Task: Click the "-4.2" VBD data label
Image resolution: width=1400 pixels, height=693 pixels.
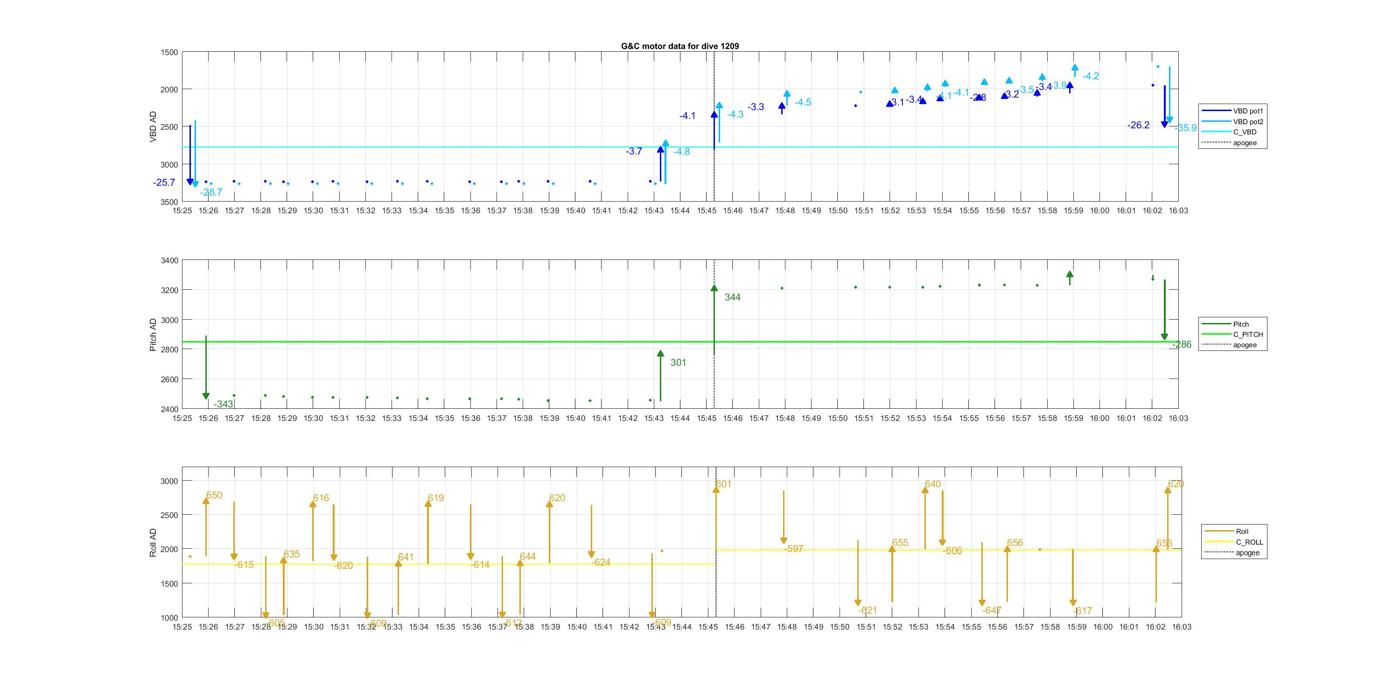Action: (x=1091, y=77)
